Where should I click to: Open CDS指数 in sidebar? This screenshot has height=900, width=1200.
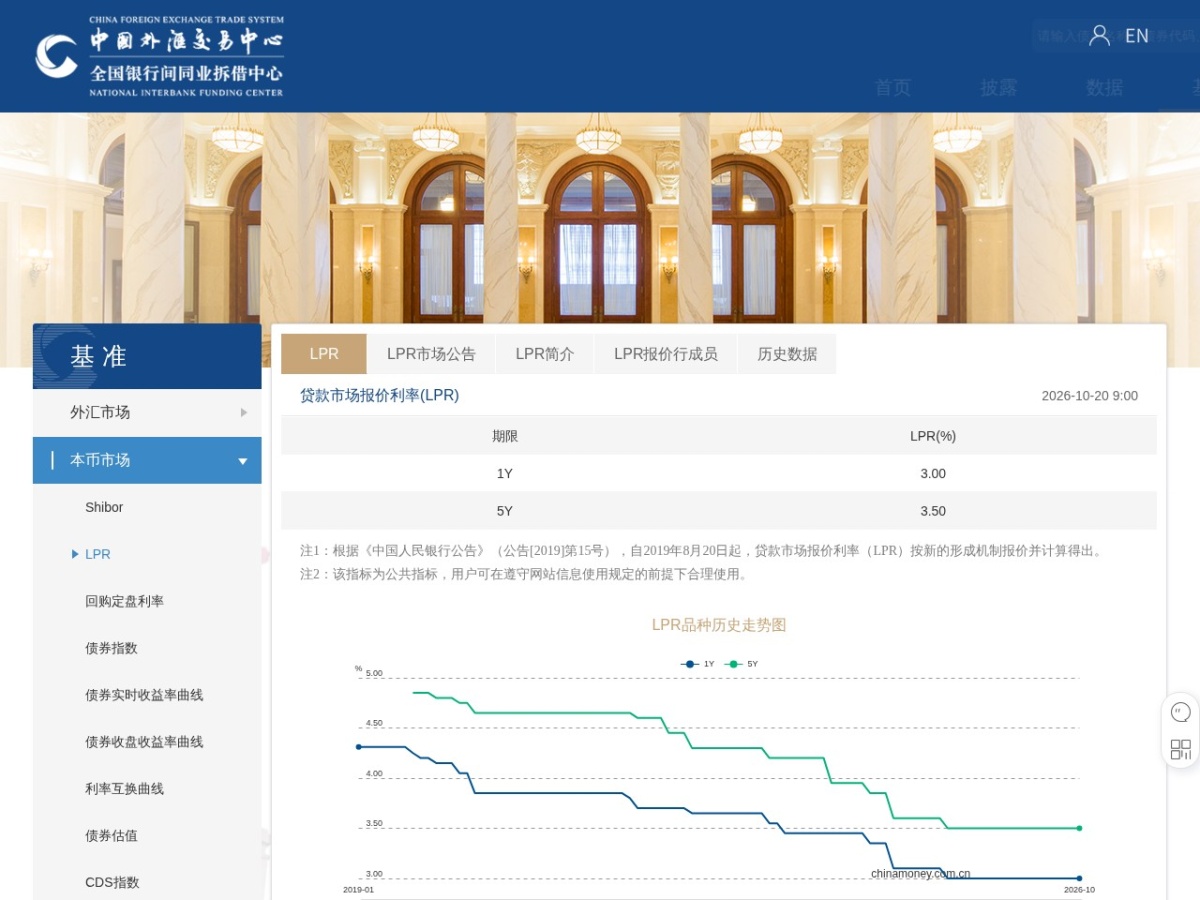[x=112, y=883]
